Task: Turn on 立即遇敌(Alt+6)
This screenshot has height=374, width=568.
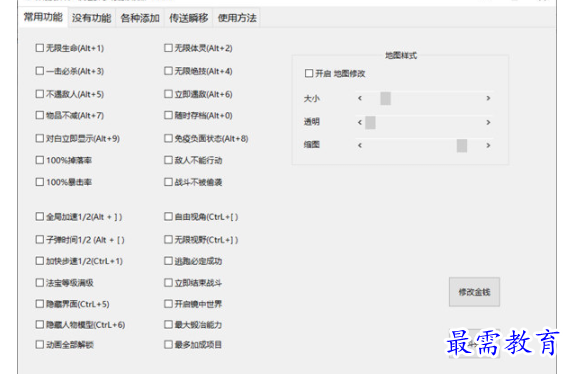Action: coord(168,94)
